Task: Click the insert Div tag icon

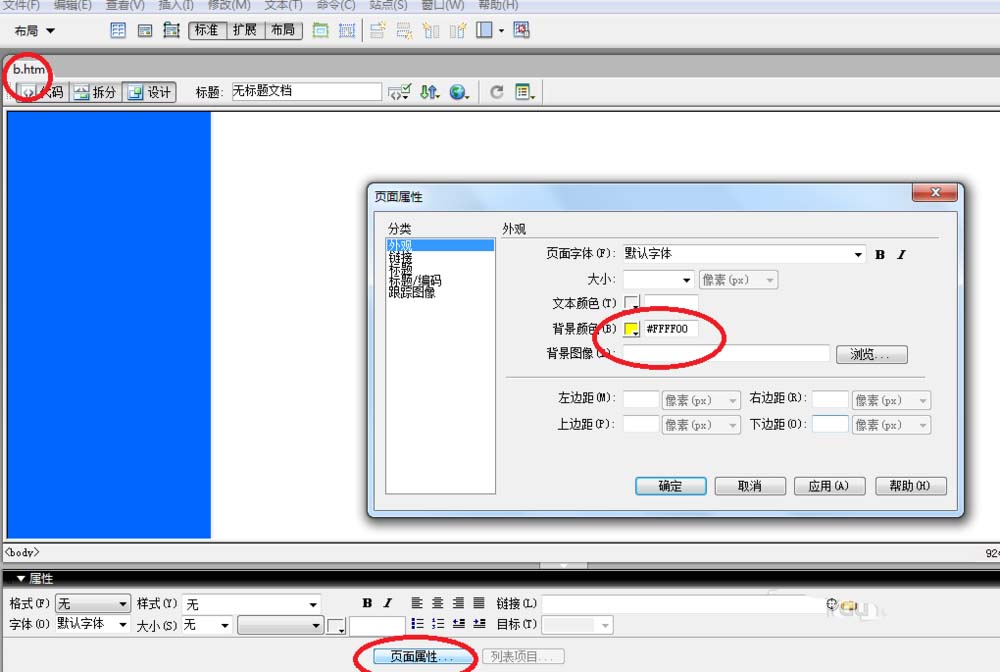Action: point(145,30)
